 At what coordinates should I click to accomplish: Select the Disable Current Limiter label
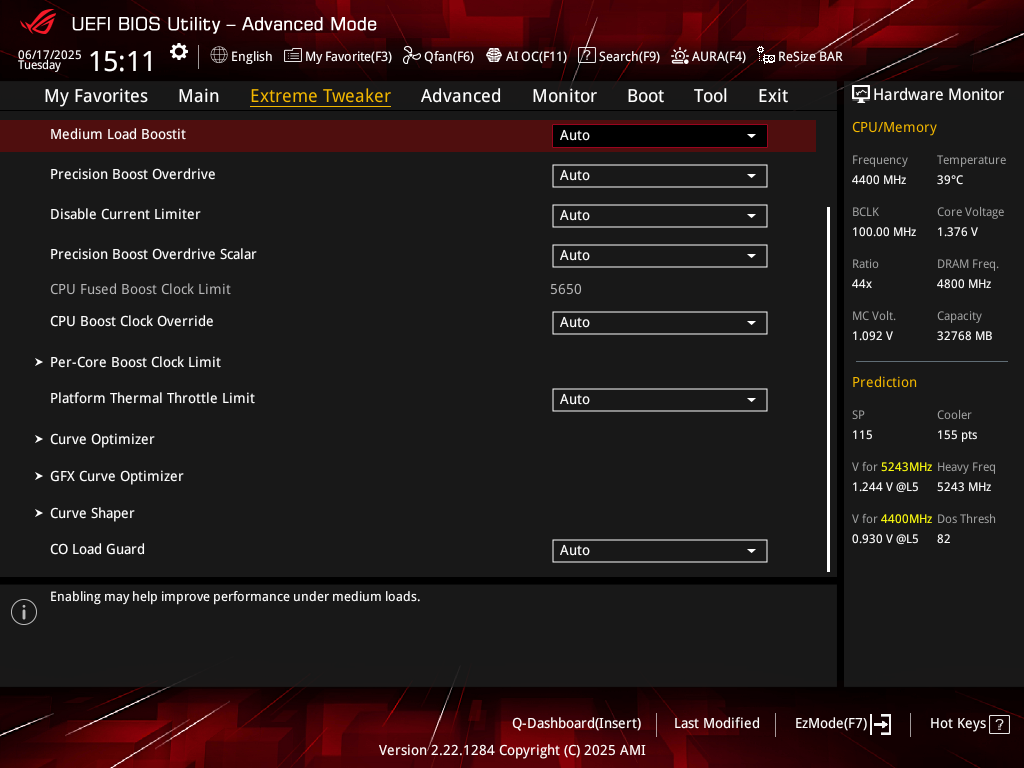coord(125,214)
